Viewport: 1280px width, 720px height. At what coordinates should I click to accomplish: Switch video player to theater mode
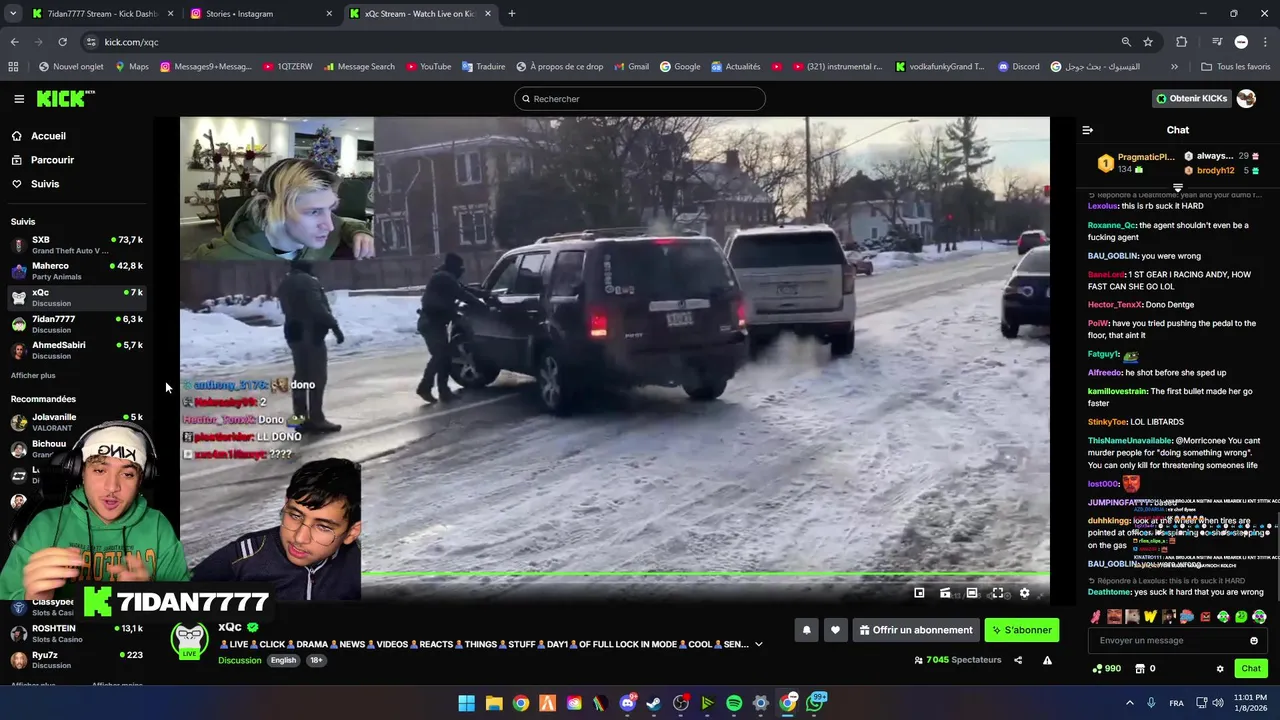point(971,593)
